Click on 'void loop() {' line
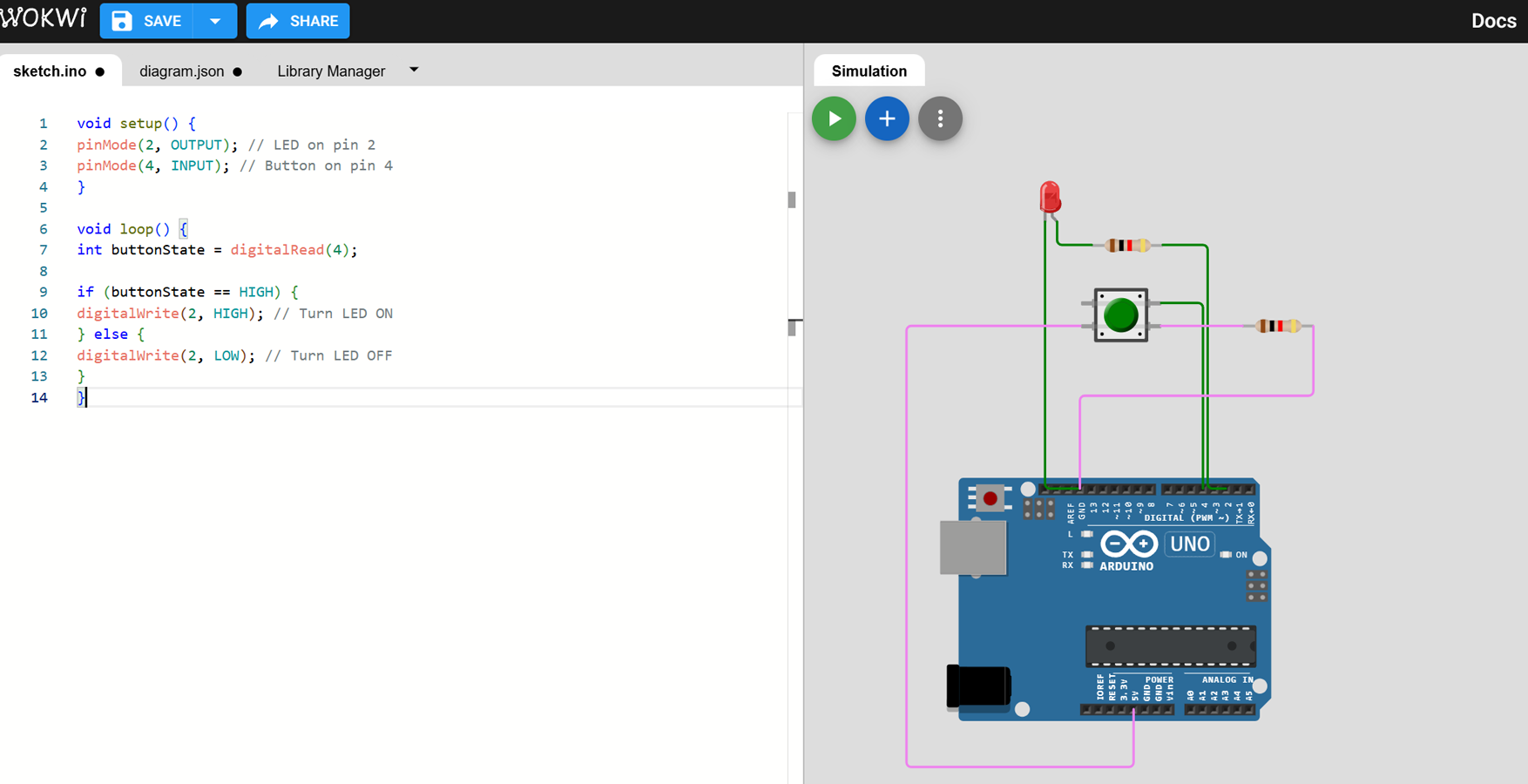This screenshot has width=1528, height=784. pyautogui.click(x=132, y=229)
